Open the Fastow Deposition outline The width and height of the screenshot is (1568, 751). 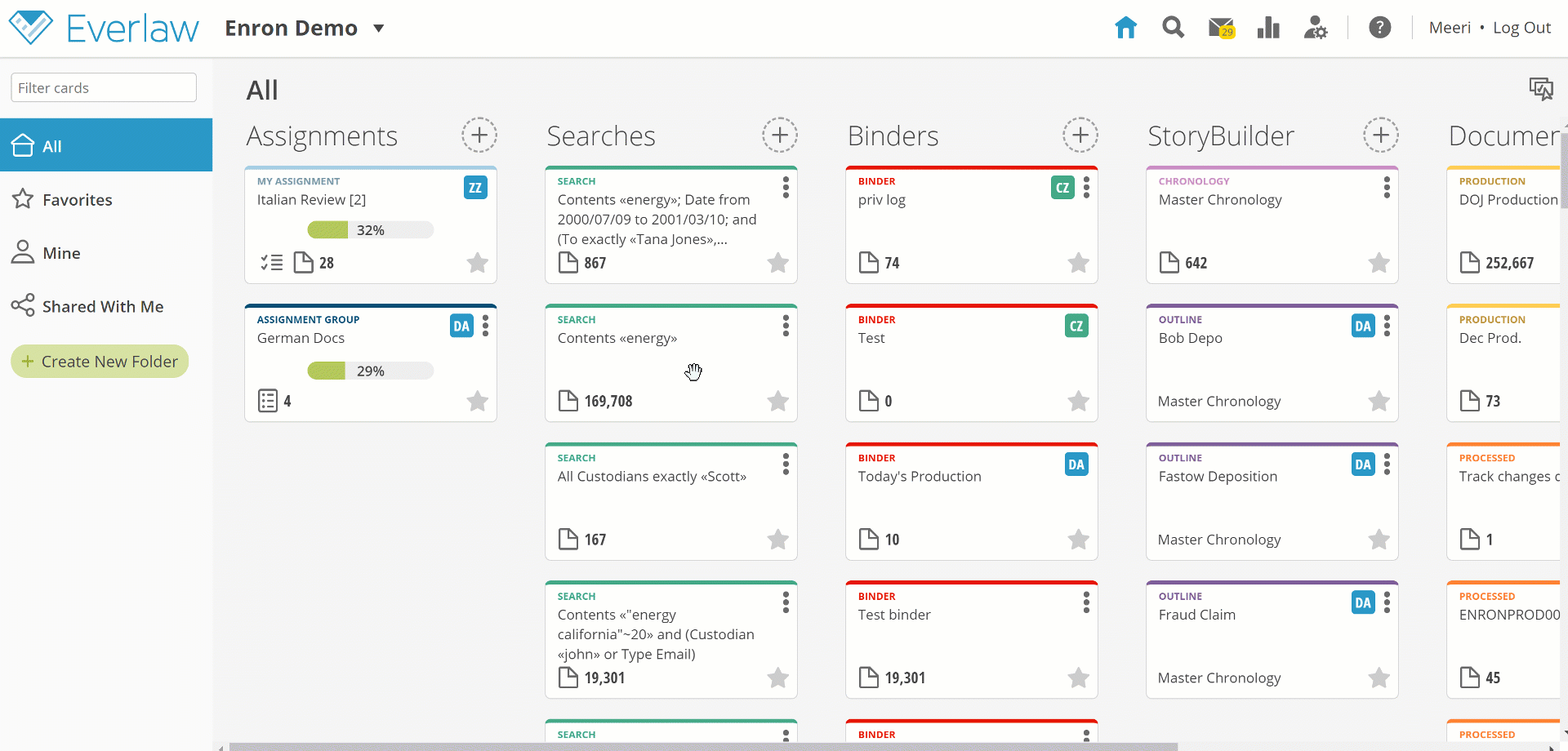tap(1272, 501)
